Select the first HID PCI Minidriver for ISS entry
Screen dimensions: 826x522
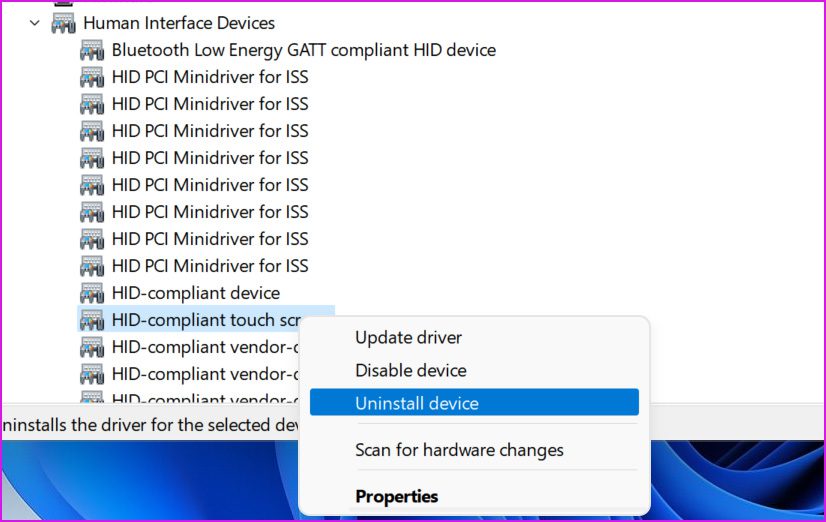[x=210, y=77]
